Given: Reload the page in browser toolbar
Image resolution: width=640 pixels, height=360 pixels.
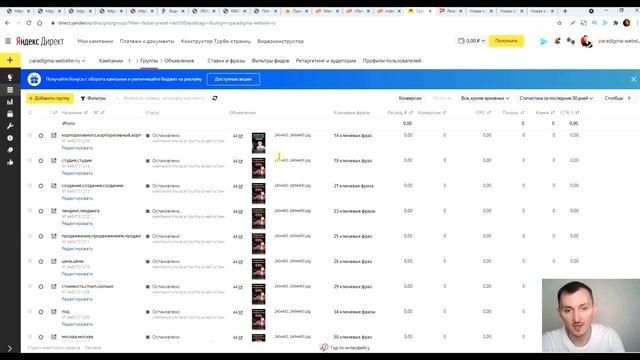Looking at the screenshot, I should (29, 23).
